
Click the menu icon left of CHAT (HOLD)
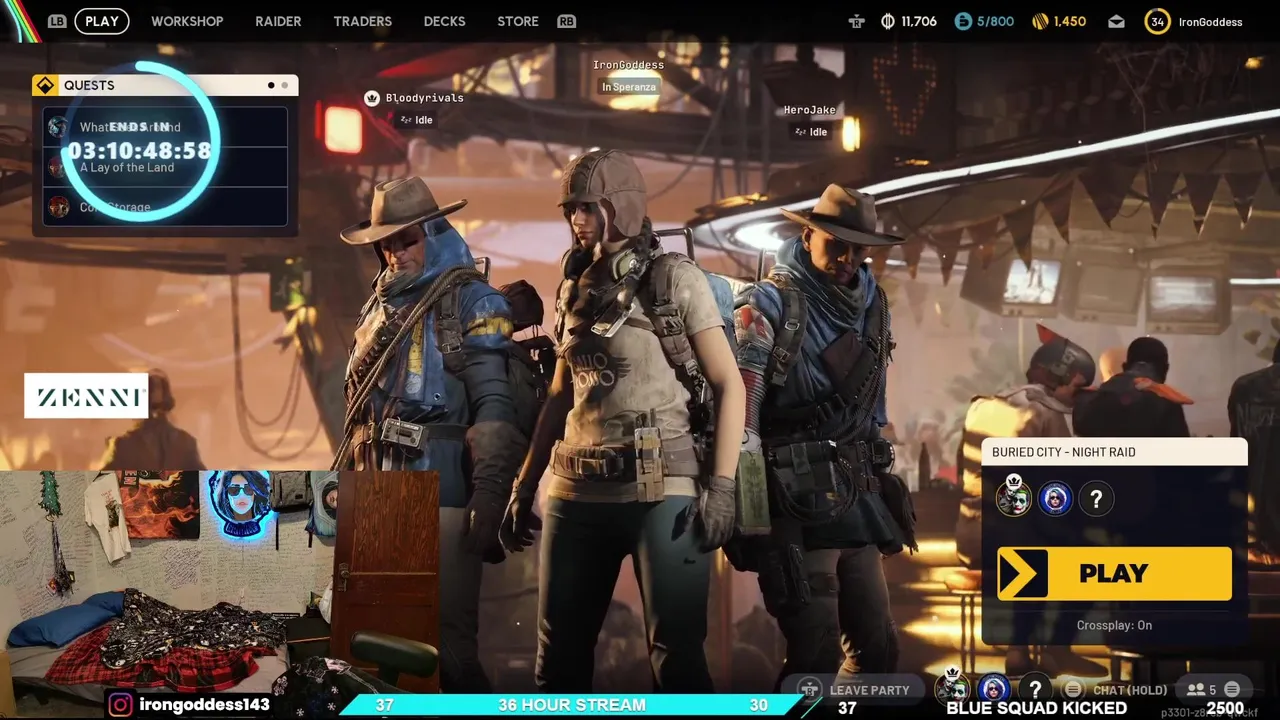click(1073, 689)
